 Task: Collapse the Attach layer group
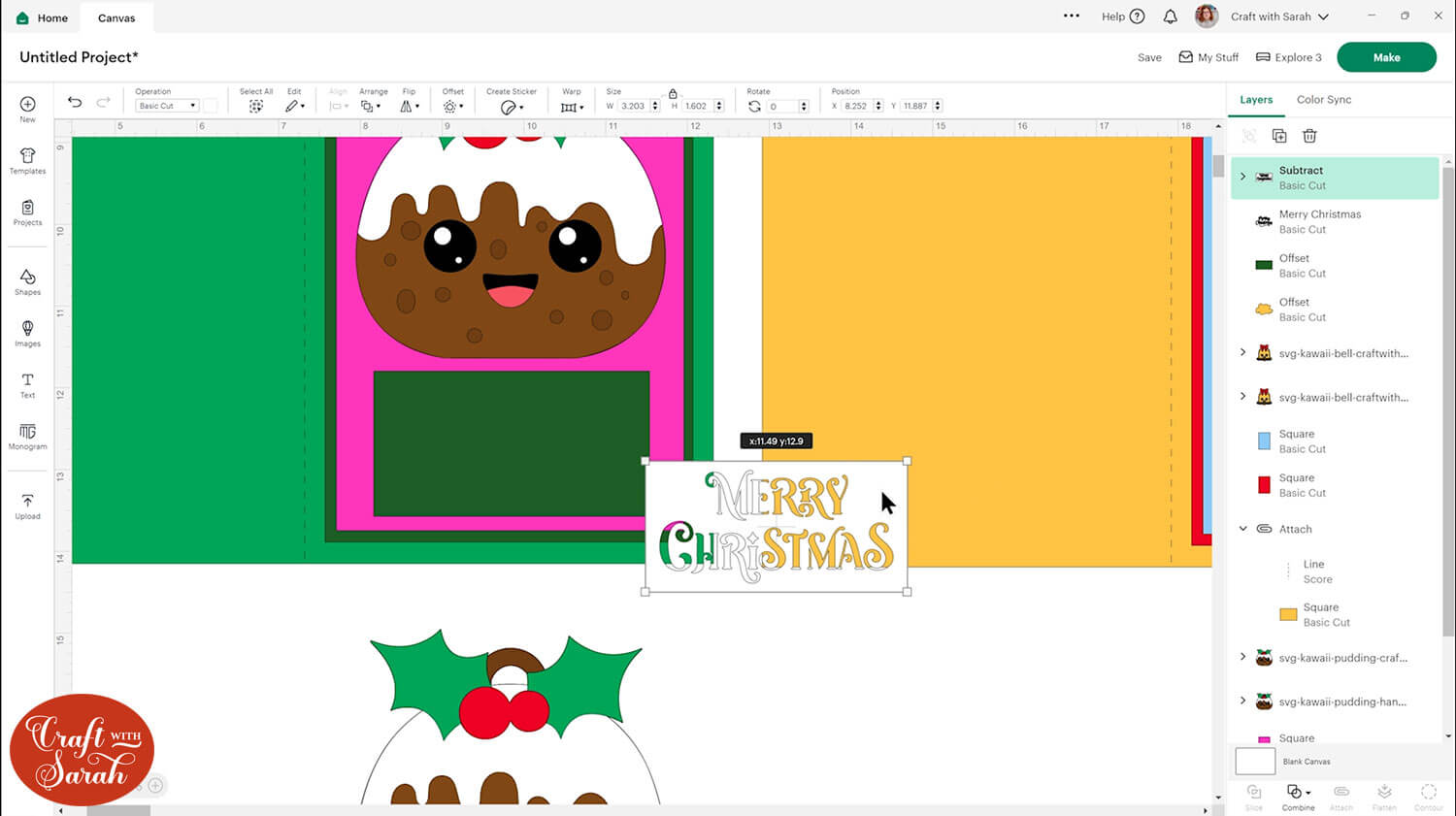click(x=1242, y=529)
